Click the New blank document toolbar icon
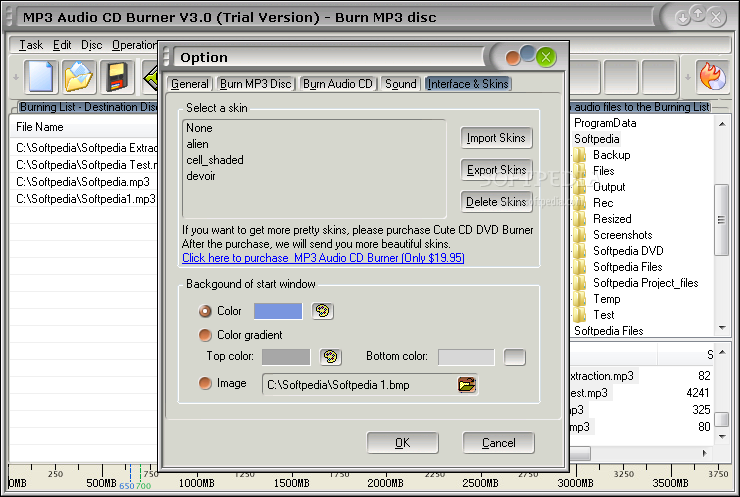 tap(41, 76)
